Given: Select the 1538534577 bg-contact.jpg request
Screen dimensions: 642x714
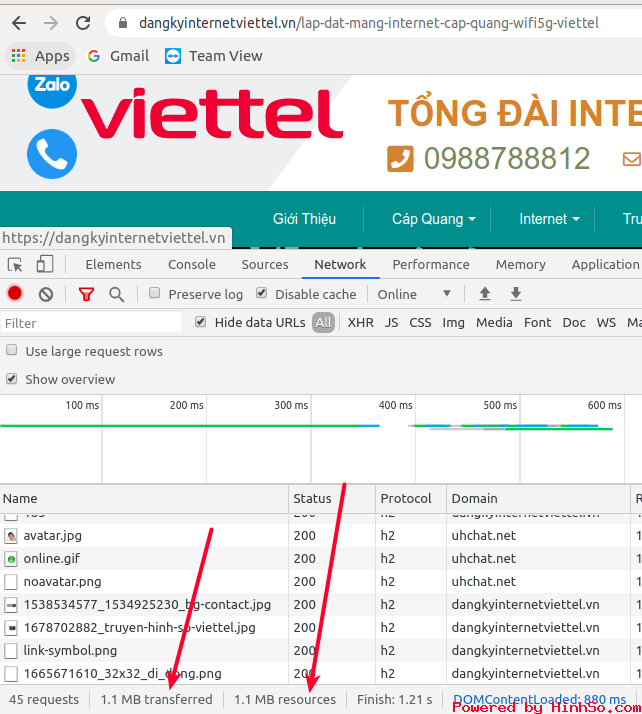Looking at the screenshot, I should 321,605.
